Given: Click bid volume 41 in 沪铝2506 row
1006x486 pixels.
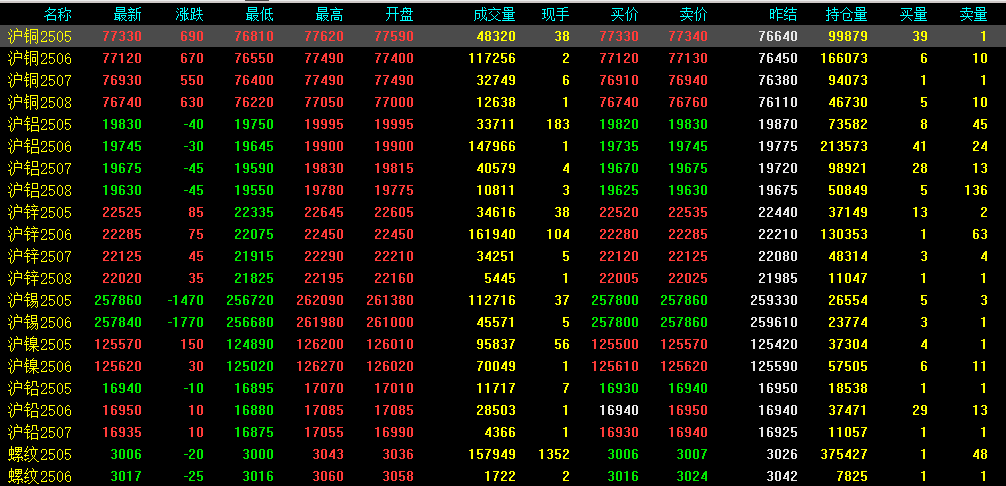Looking at the screenshot, I should coord(919,147).
